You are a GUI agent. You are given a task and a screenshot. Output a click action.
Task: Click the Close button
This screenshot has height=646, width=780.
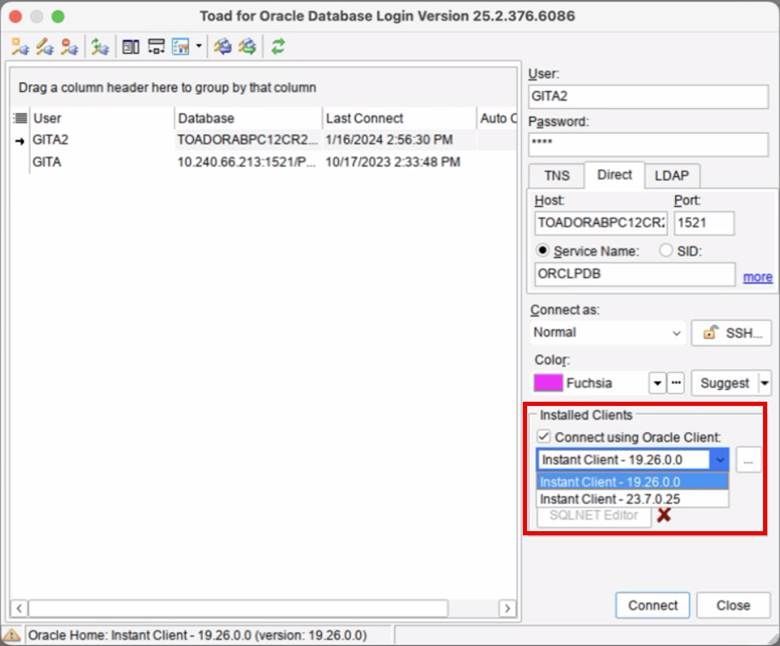coord(733,605)
